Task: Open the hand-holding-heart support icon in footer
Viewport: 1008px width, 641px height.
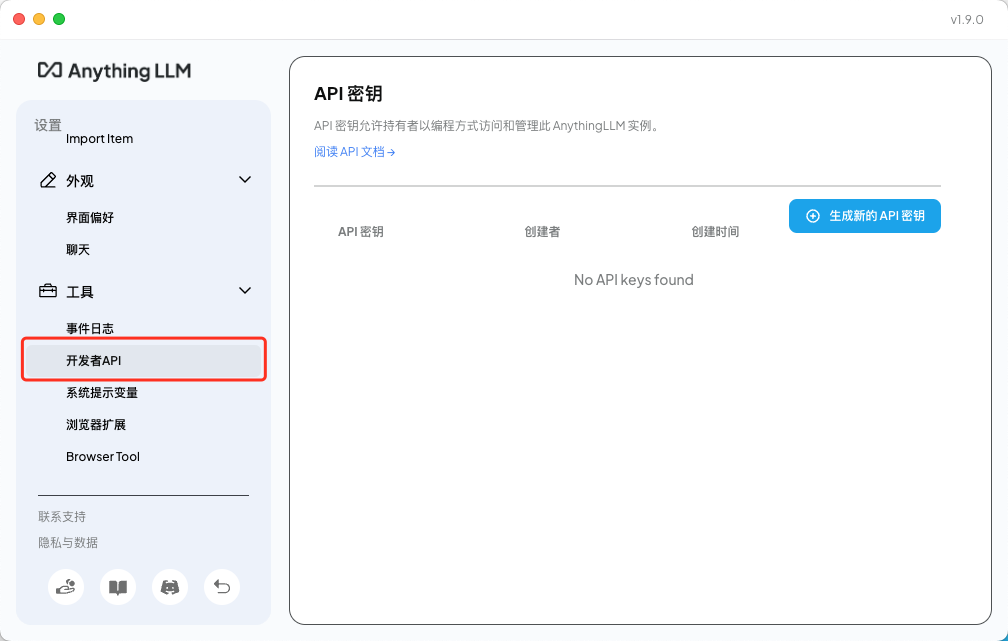Action: pos(66,587)
